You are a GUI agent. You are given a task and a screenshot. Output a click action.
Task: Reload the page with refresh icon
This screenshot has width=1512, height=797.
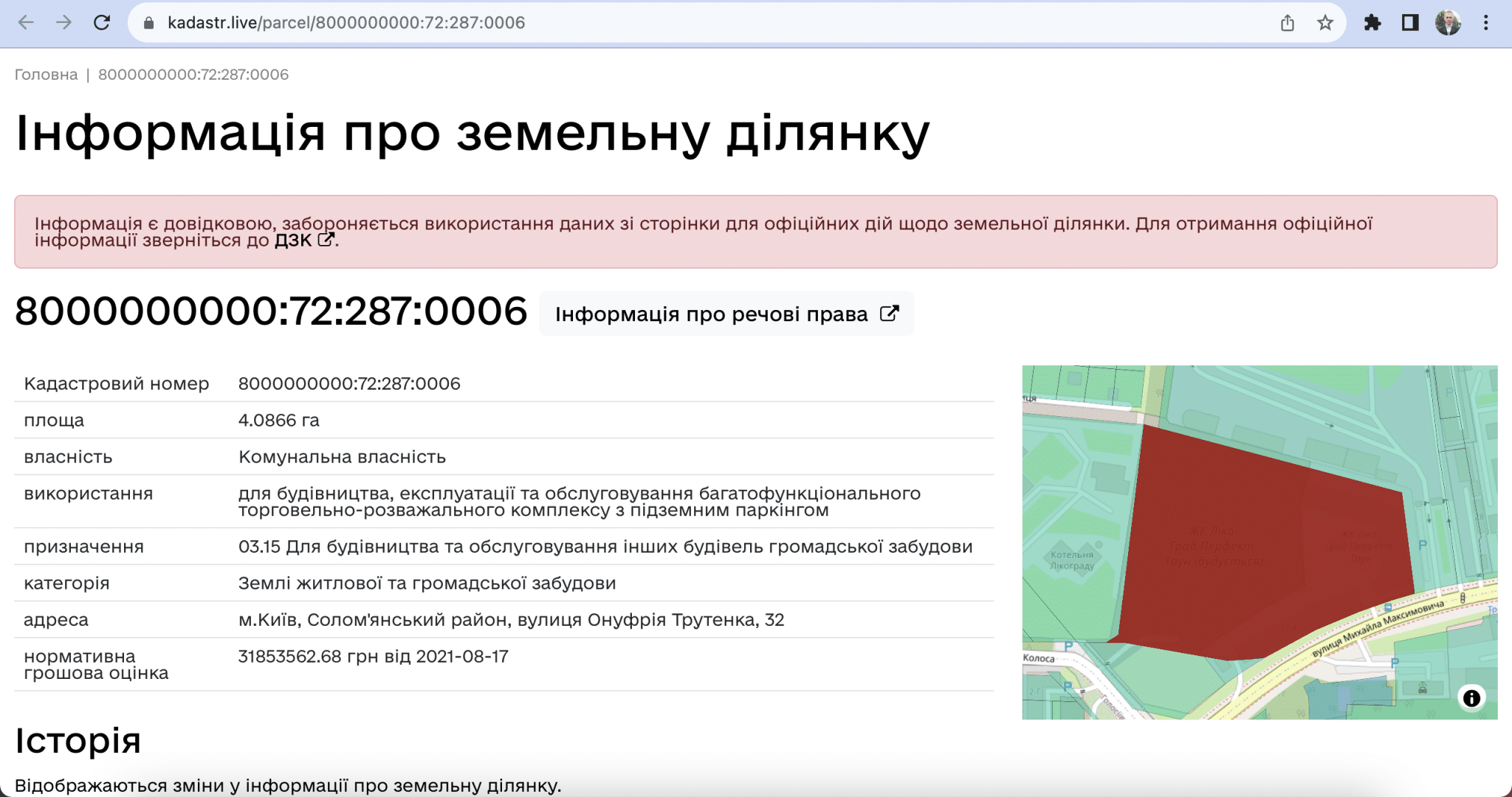(x=102, y=23)
